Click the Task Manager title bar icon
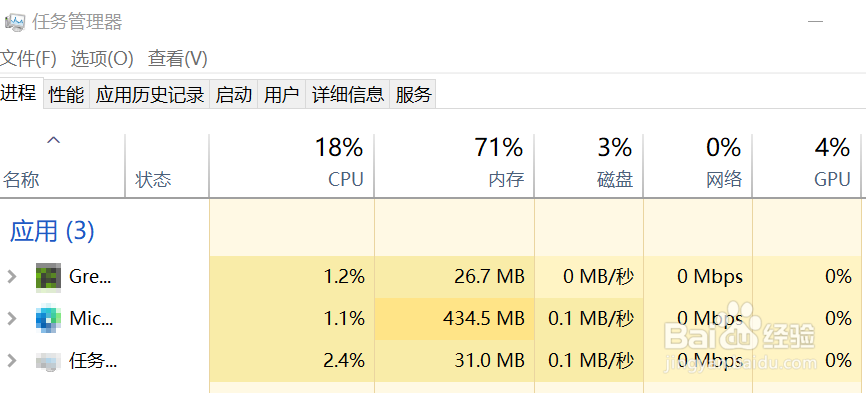 (14, 22)
